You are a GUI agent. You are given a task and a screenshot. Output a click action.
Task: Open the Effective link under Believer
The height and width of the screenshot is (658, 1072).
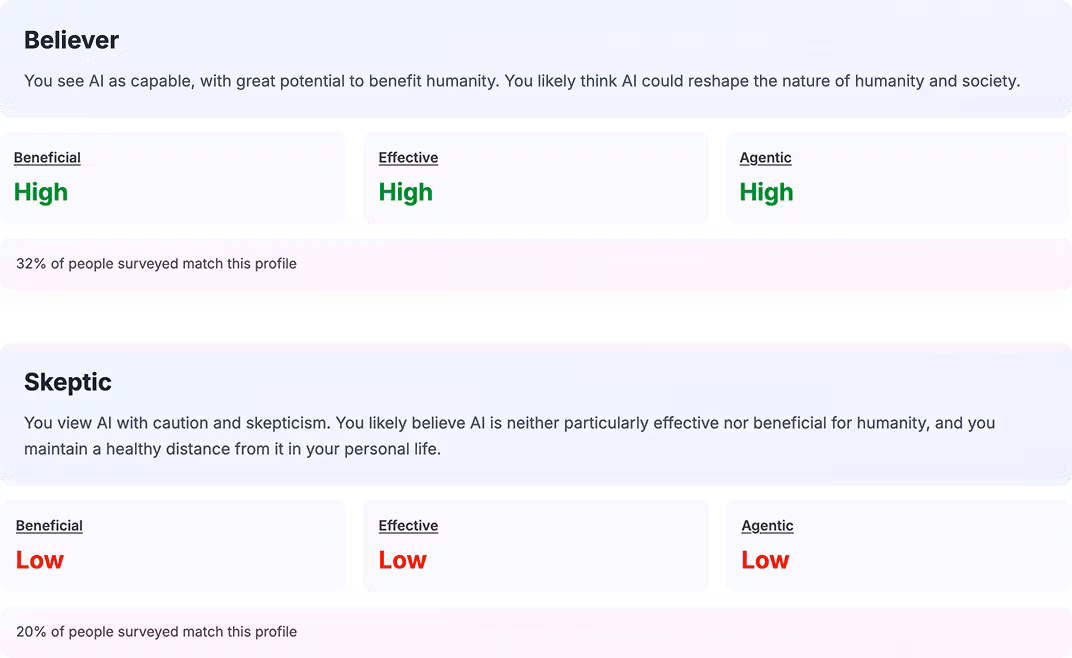408,158
